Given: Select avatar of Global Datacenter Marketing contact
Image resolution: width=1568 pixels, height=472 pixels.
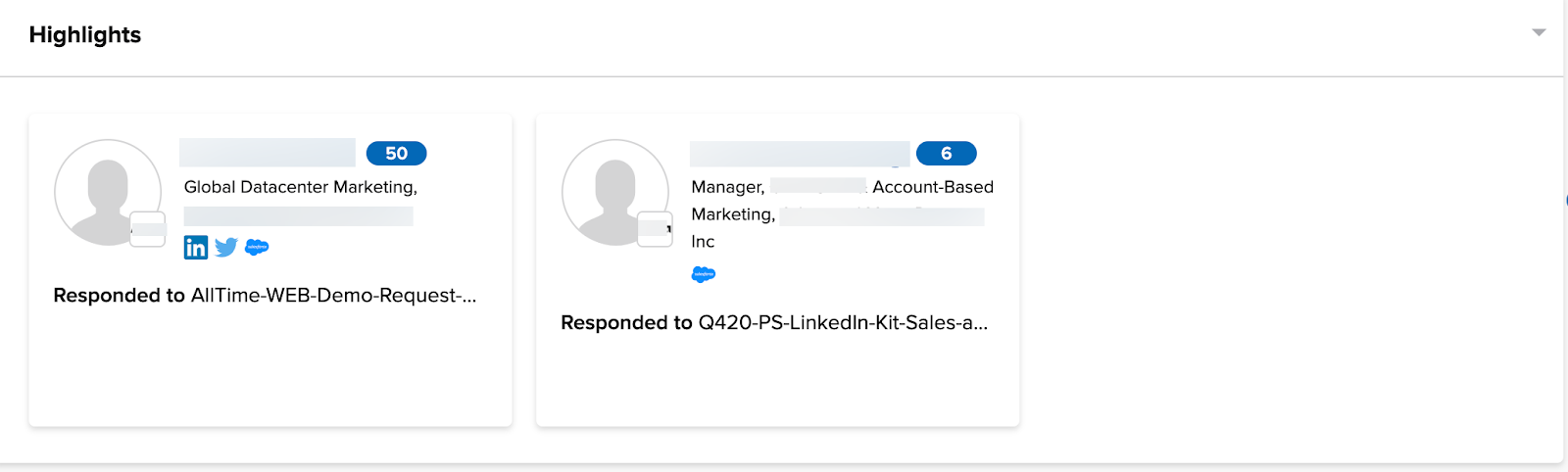Looking at the screenshot, I should 108,192.
